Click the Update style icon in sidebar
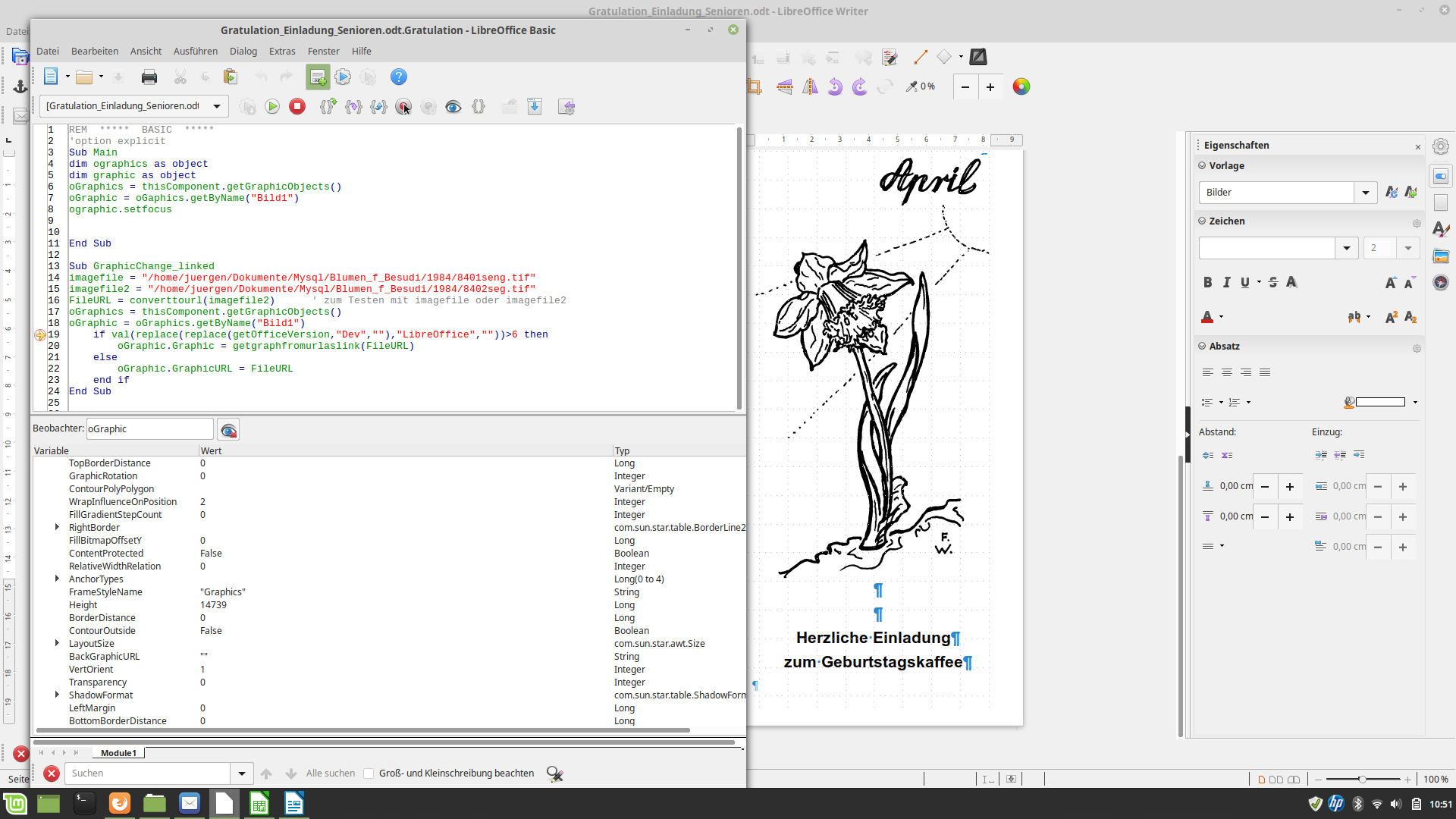 (1392, 193)
